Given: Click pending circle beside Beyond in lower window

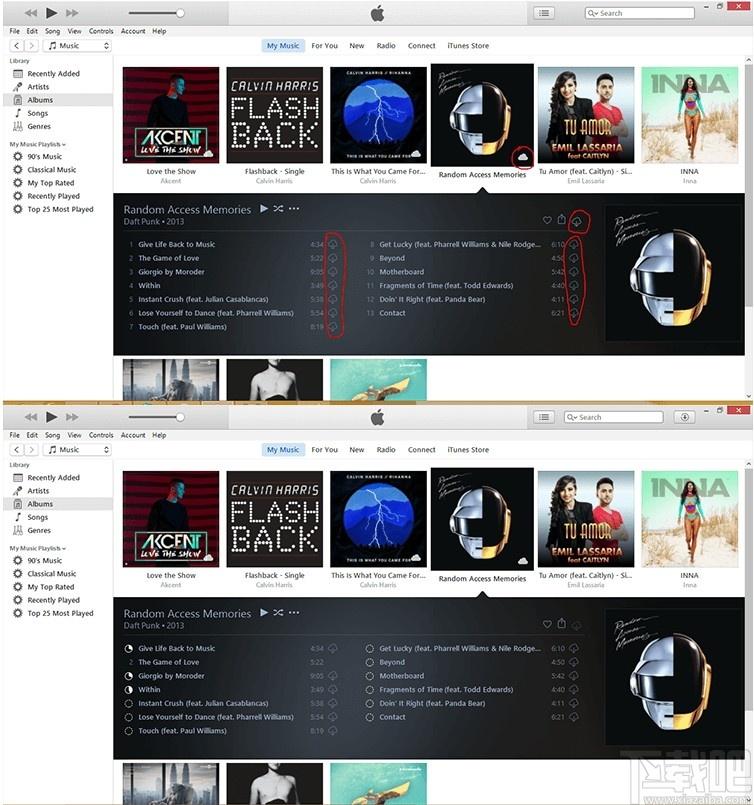Looking at the screenshot, I should pos(370,662).
